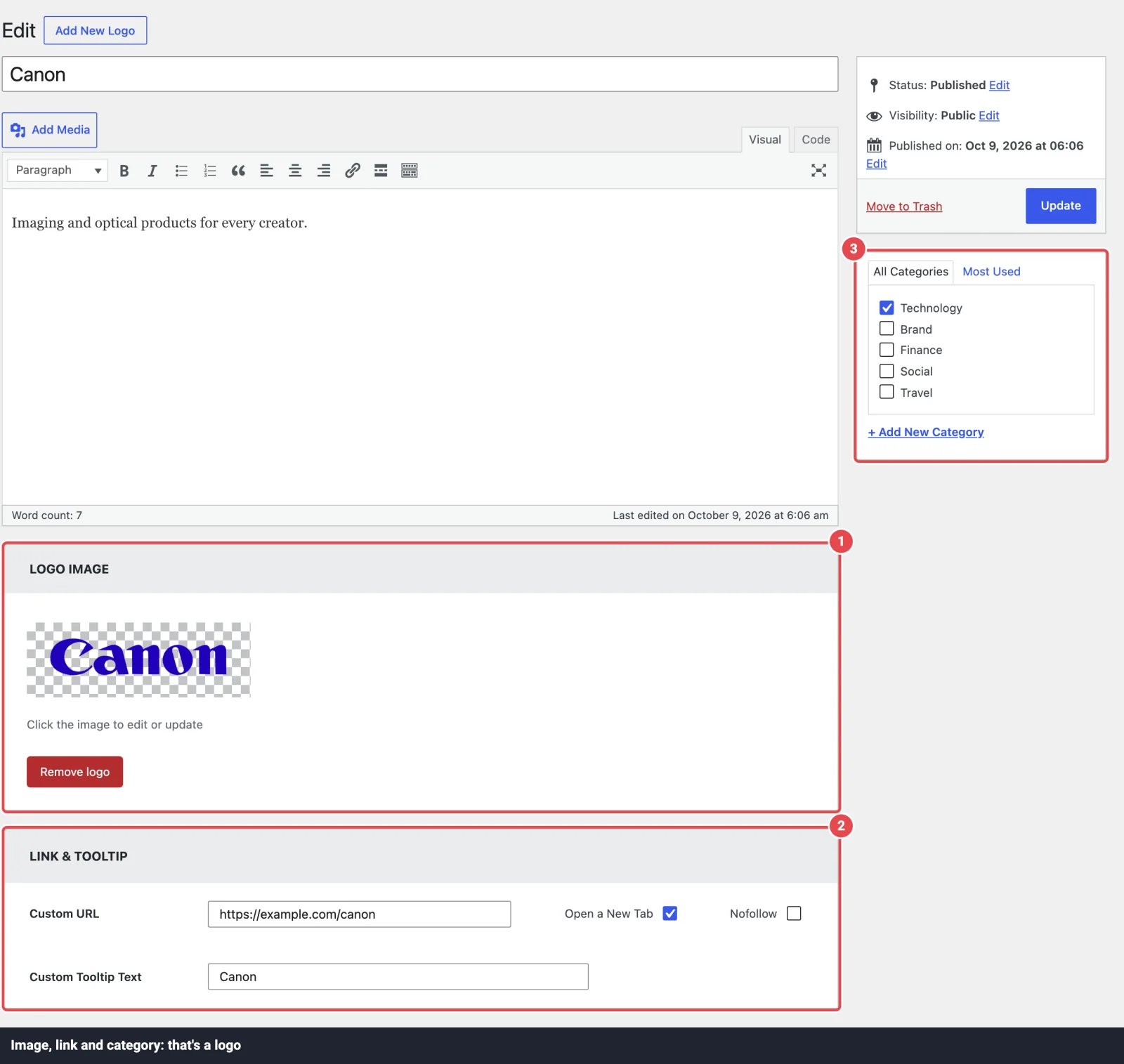Toggle bold formatting in editor toolbar
Image resolution: width=1124 pixels, height=1064 pixels.
click(124, 171)
